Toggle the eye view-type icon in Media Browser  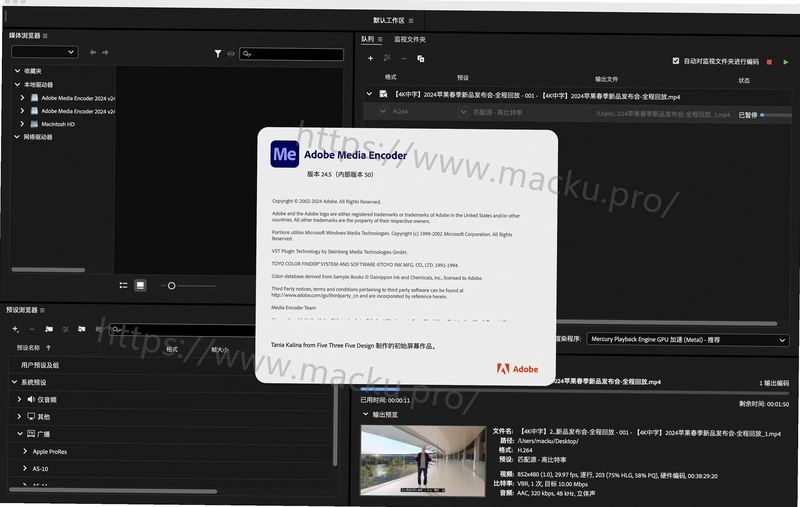[x=231, y=54]
